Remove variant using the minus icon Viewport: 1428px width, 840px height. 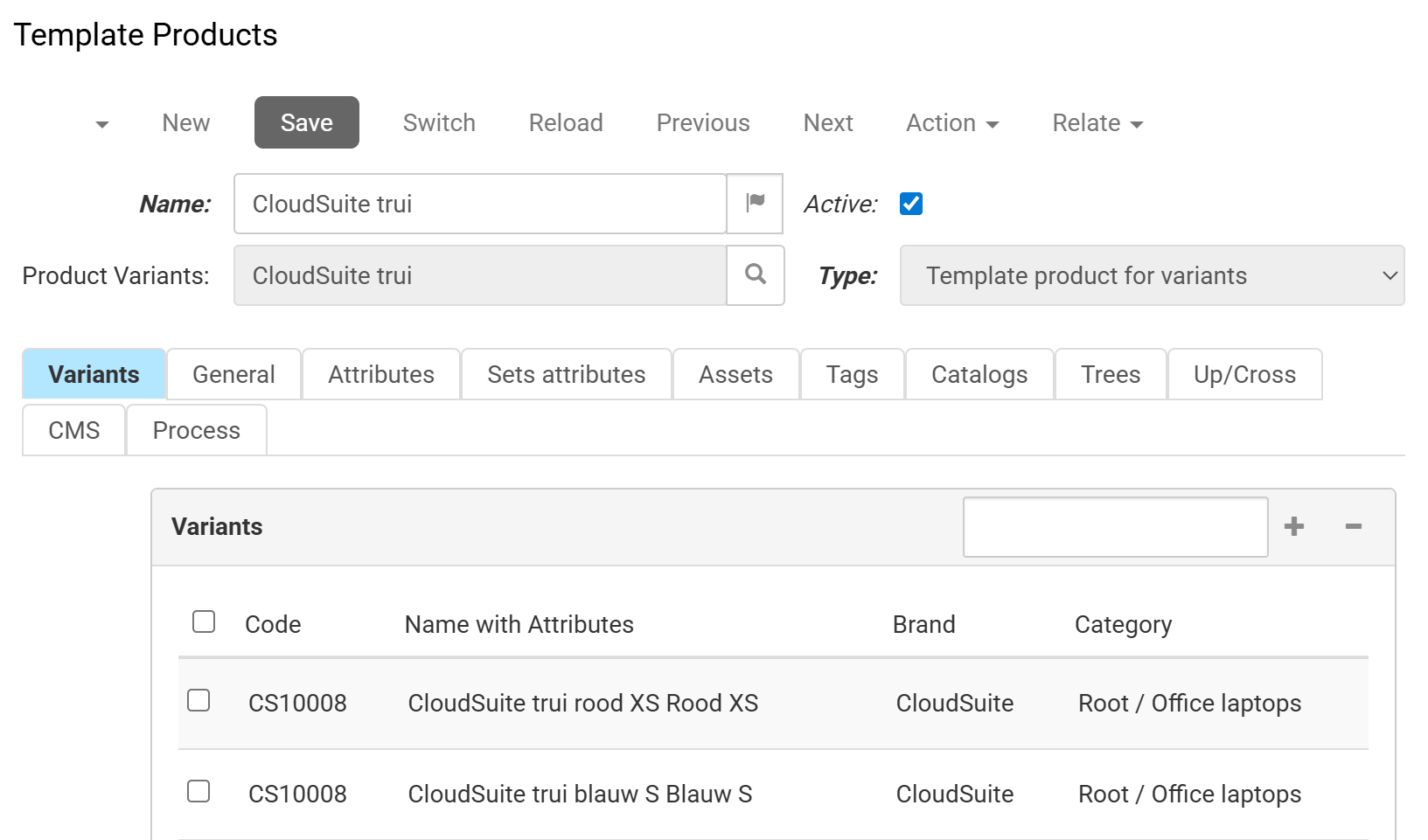click(1354, 526)
